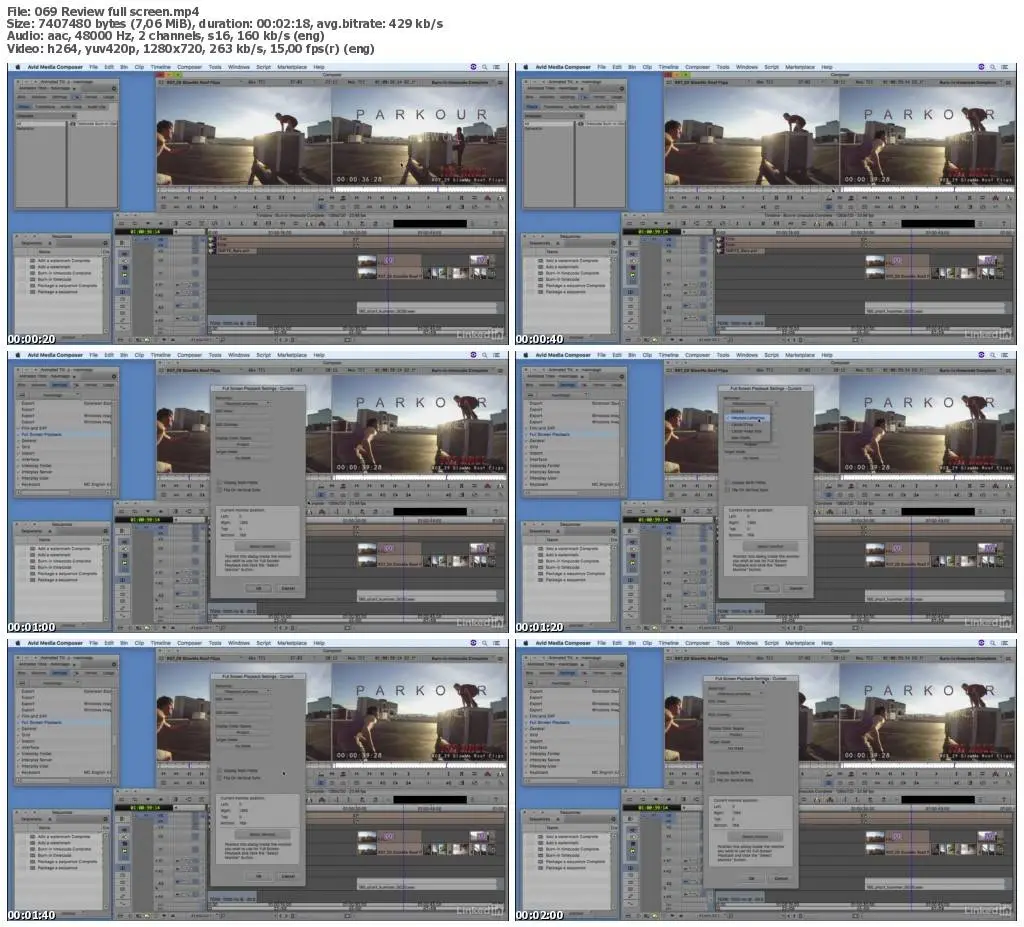Click record monitor position bar, 00:00:20 frame
The height and width of the screenshot is (927, 1024).
click(419, 189)
